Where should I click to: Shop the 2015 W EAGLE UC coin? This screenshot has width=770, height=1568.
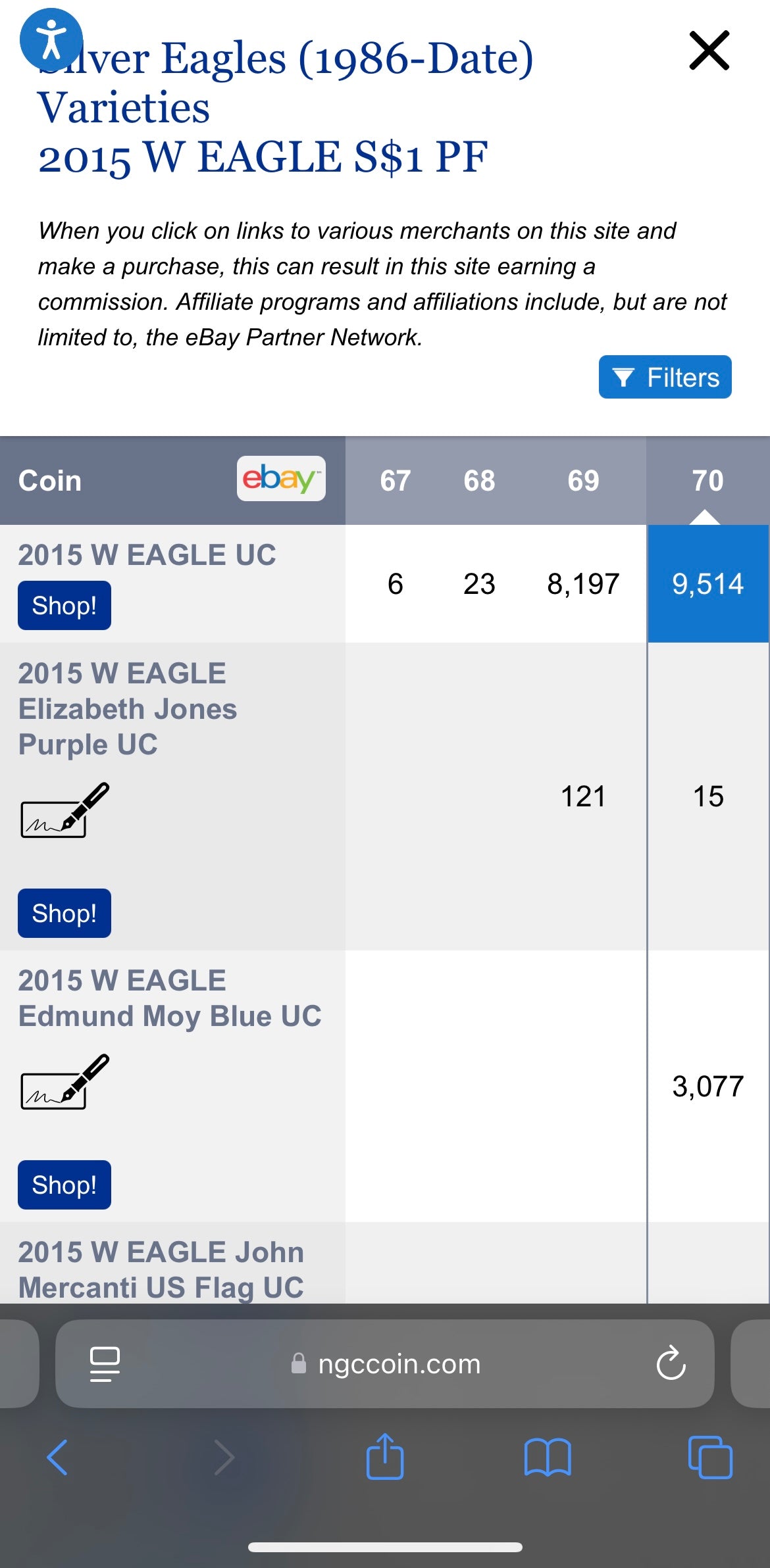(x=64, y=605)
